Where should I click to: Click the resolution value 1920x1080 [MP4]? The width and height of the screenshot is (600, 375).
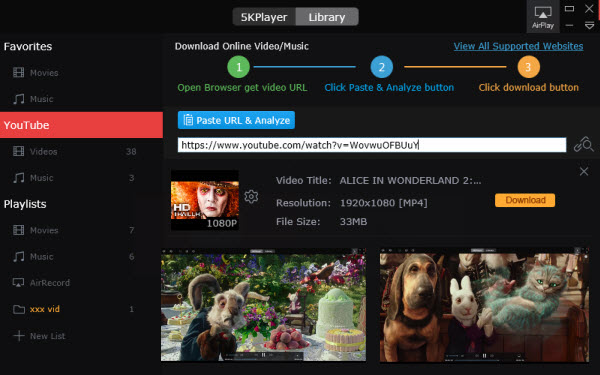point(383,203)
